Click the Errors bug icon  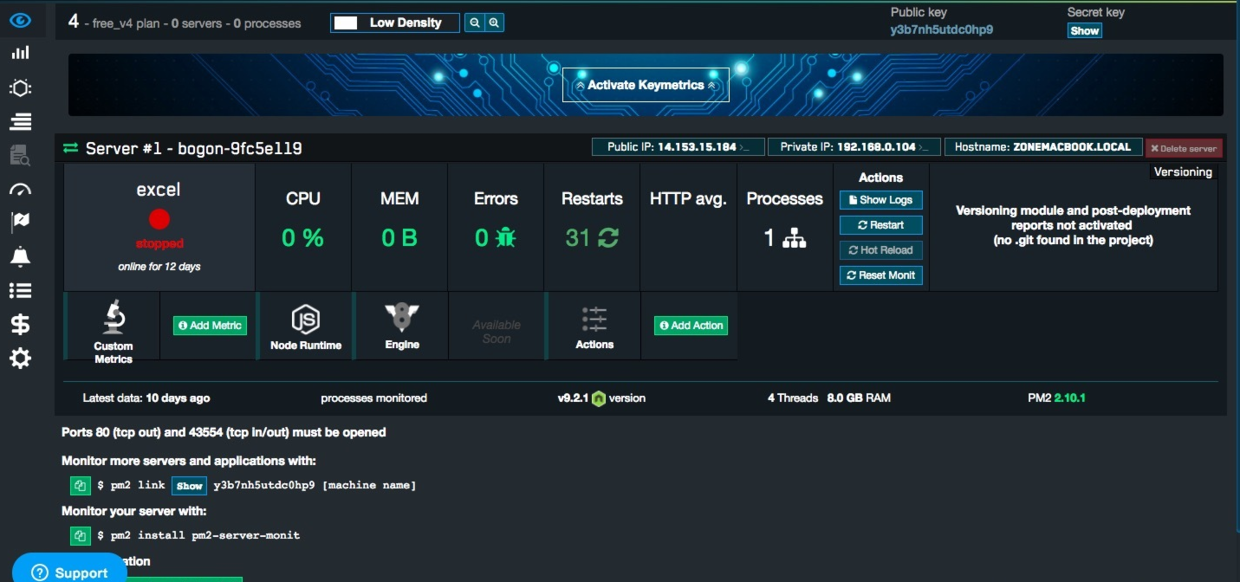pyautogui.click(x=506, y=238)
